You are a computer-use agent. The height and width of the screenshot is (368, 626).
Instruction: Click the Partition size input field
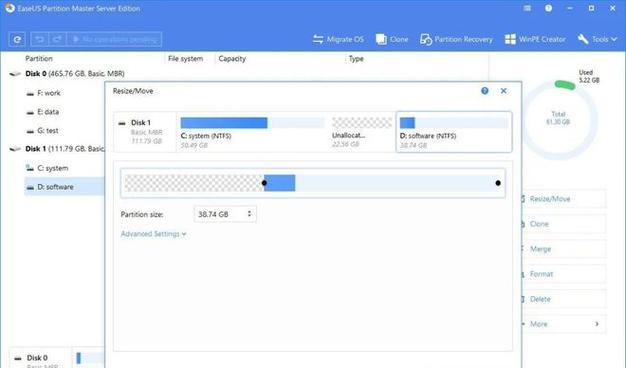[225, 214]
